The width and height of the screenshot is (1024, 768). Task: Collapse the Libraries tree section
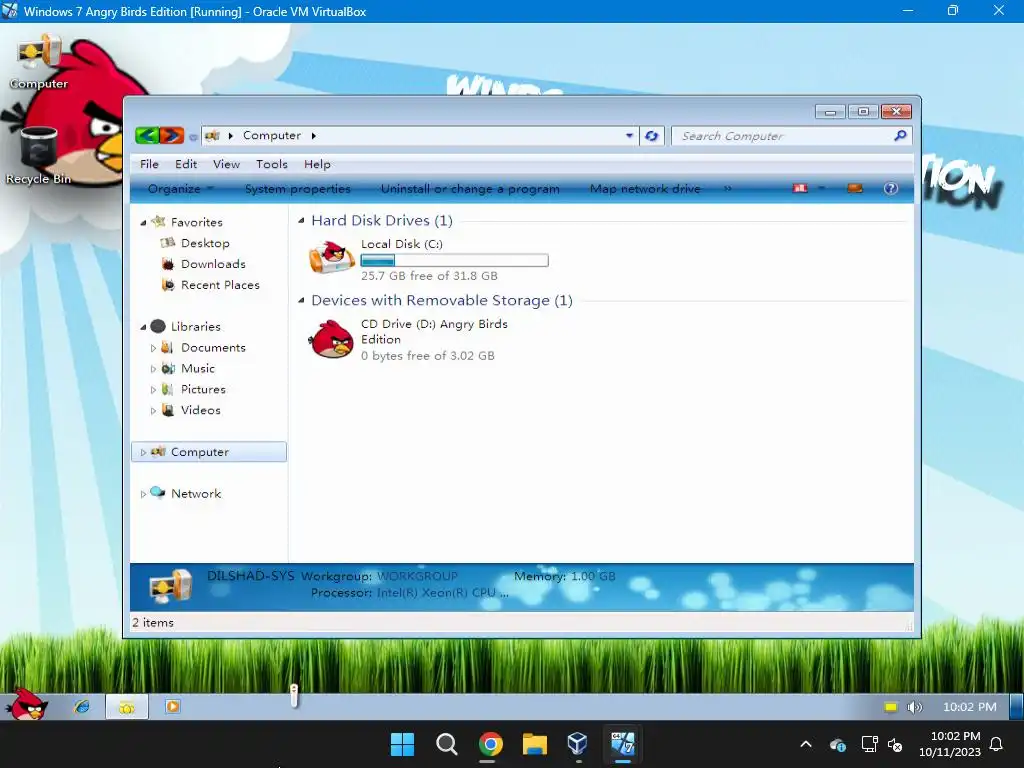coord(143,327)
